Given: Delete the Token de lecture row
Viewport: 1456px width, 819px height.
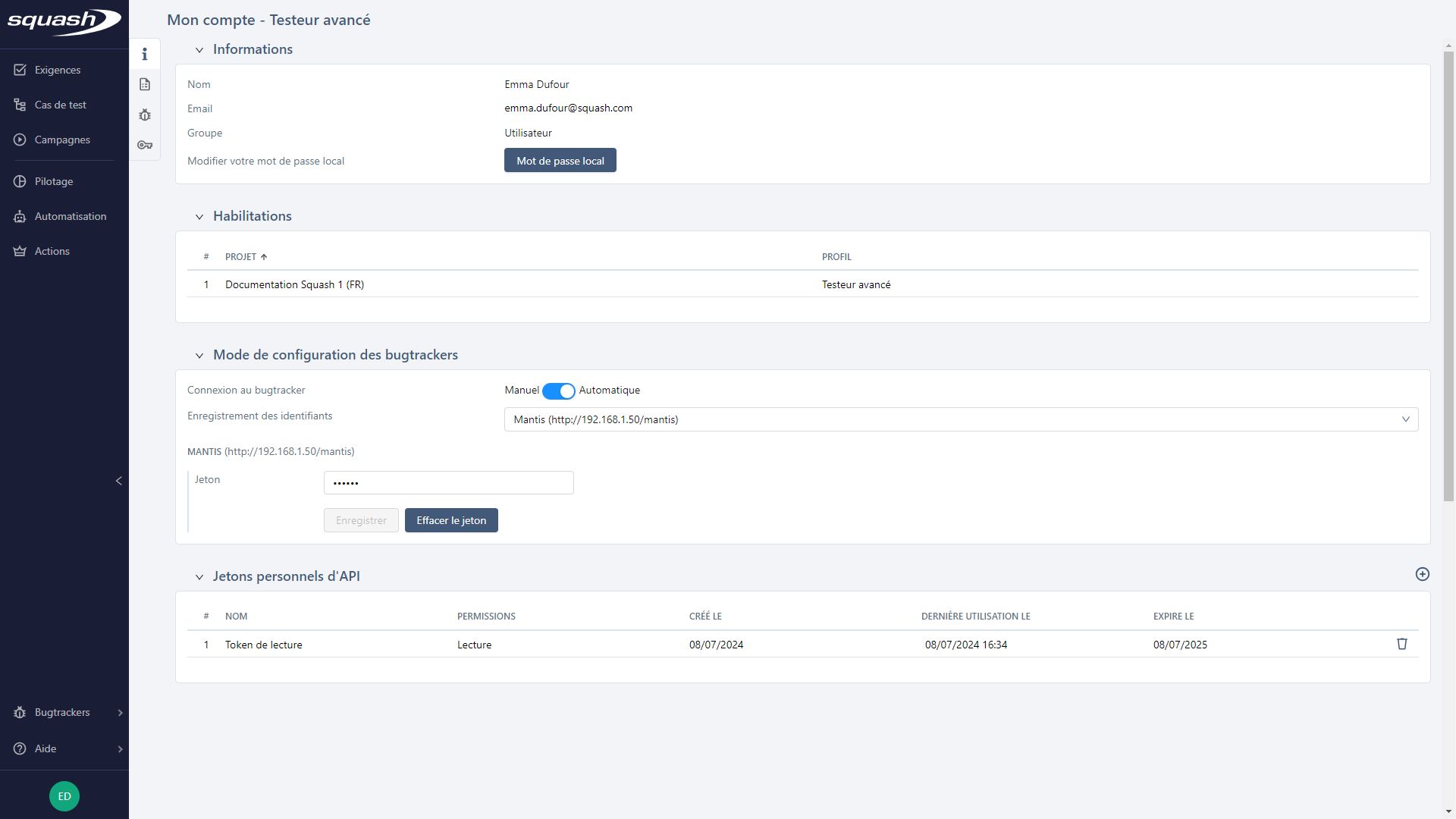Looking at the screenshot, I should coord(1401,644).
